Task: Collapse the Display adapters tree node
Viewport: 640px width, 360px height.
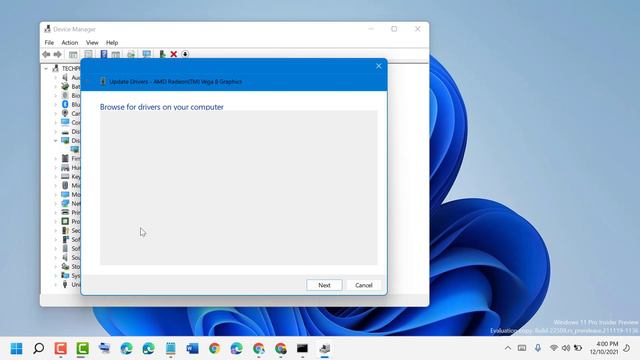Action: pos(56,140)
